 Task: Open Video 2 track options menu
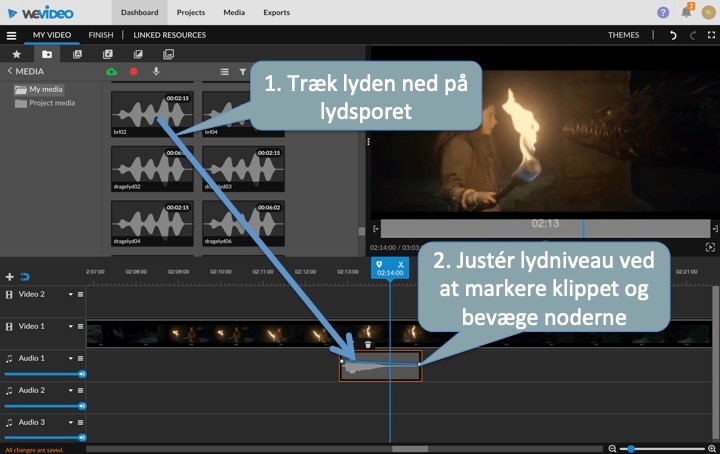(x=80, y=294)
